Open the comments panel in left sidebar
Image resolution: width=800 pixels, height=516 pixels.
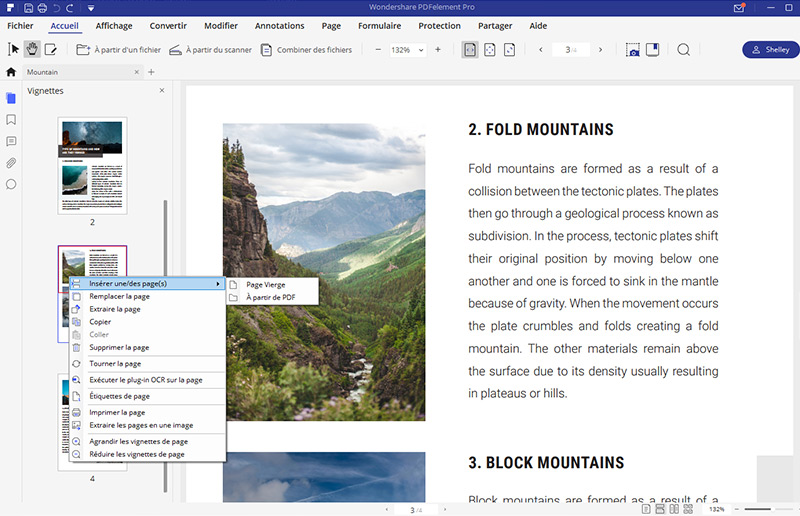coord(11,142)
